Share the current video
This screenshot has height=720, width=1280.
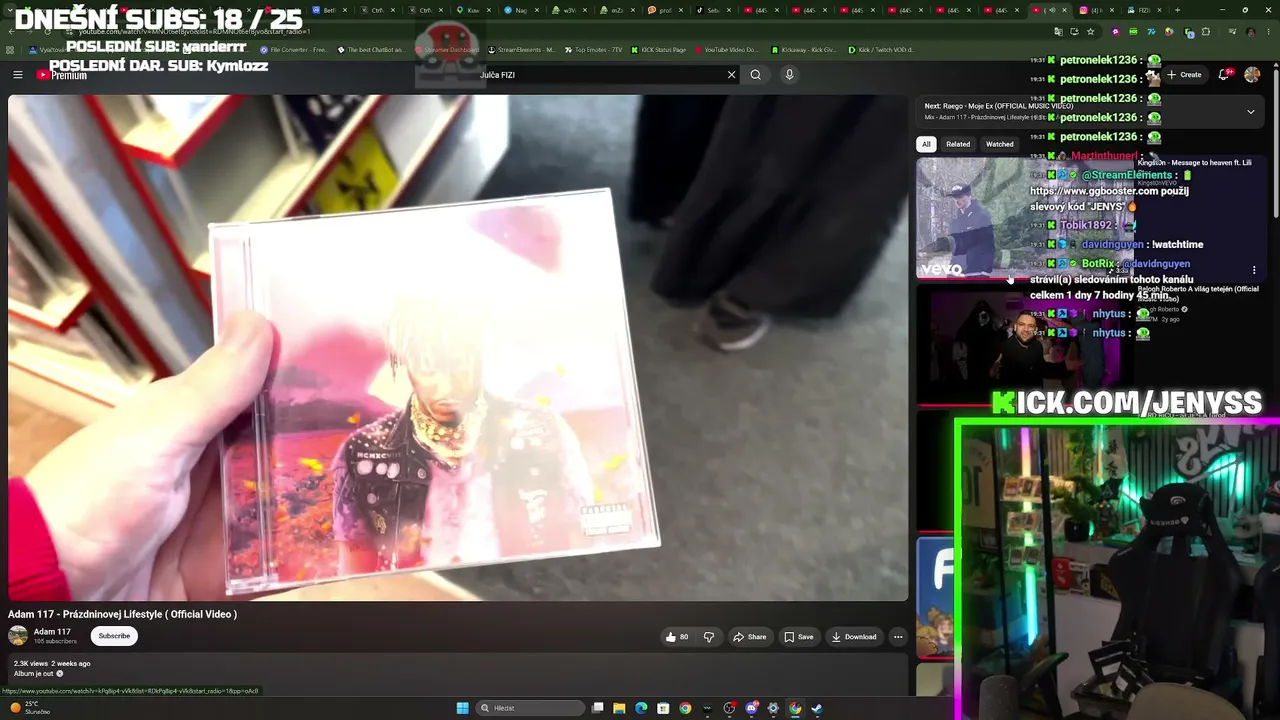coord(749,637)
